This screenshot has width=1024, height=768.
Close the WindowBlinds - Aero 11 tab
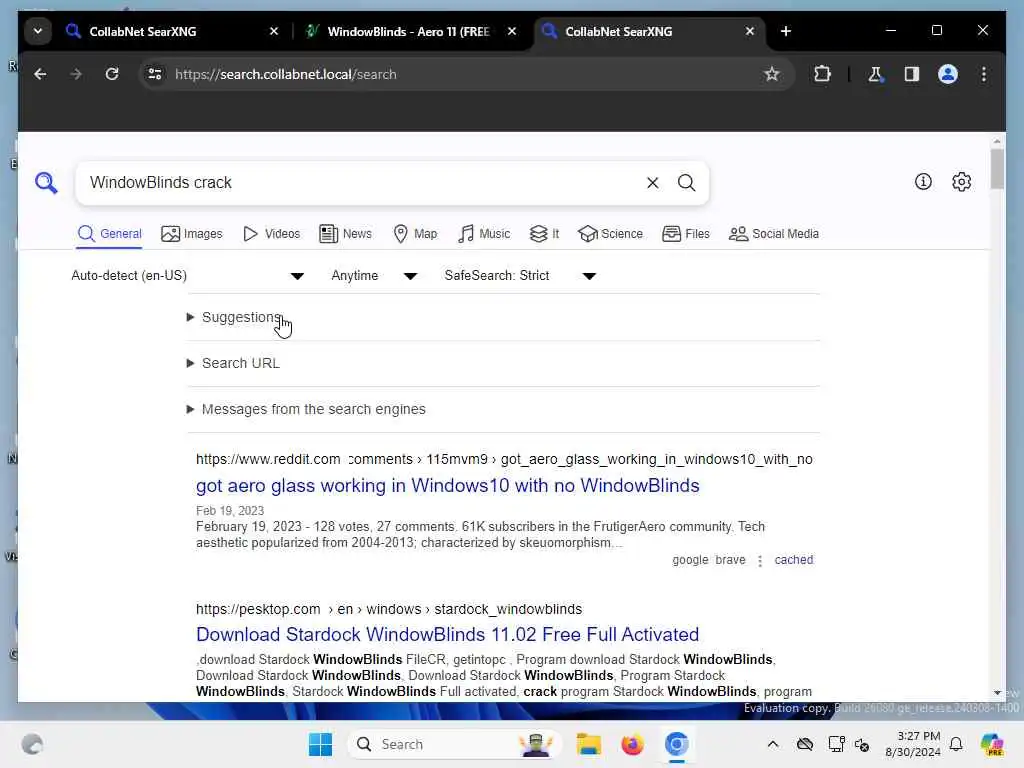pos(512,31)
